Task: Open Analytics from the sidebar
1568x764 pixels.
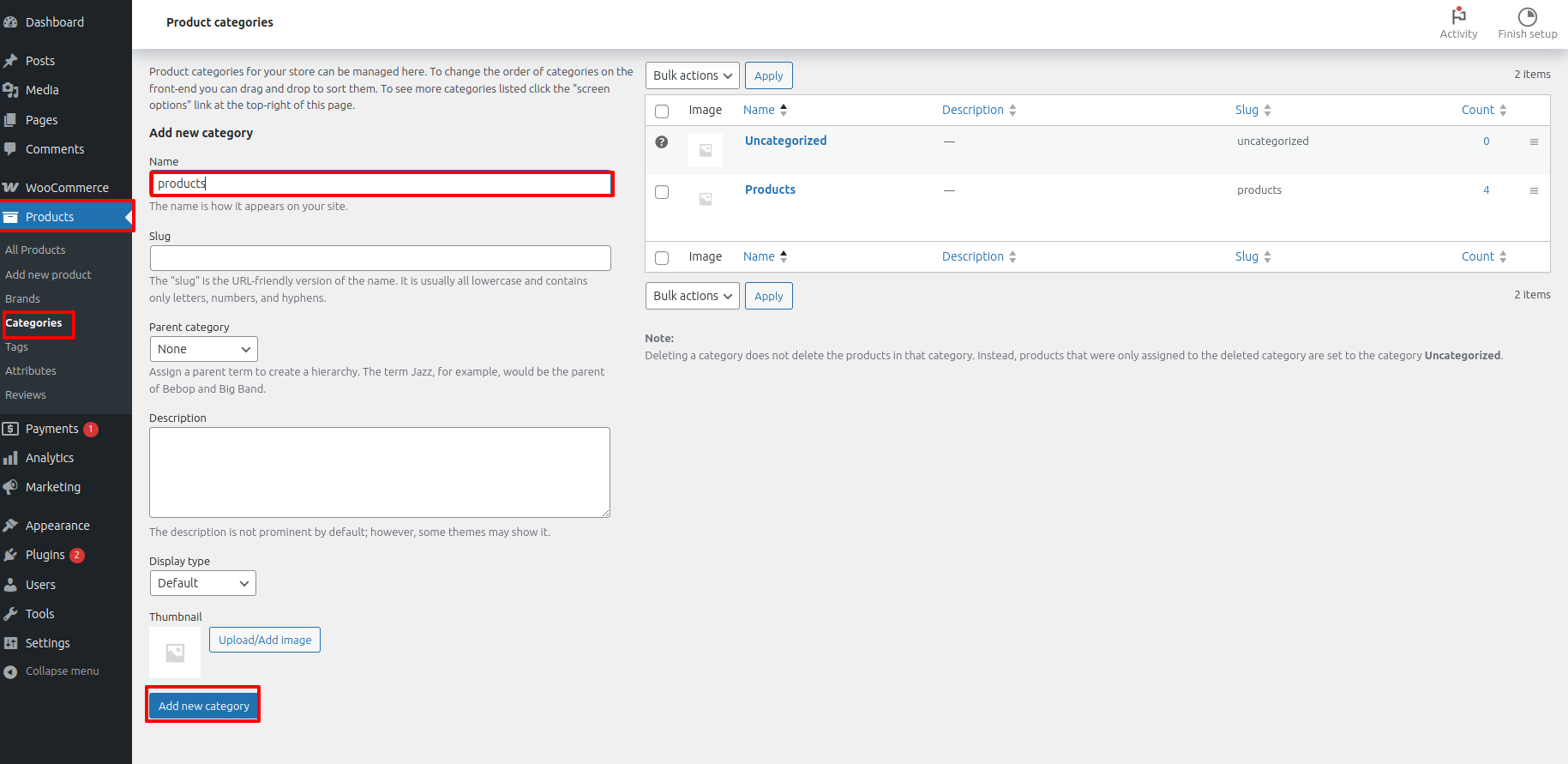Action: click(50, 458)
